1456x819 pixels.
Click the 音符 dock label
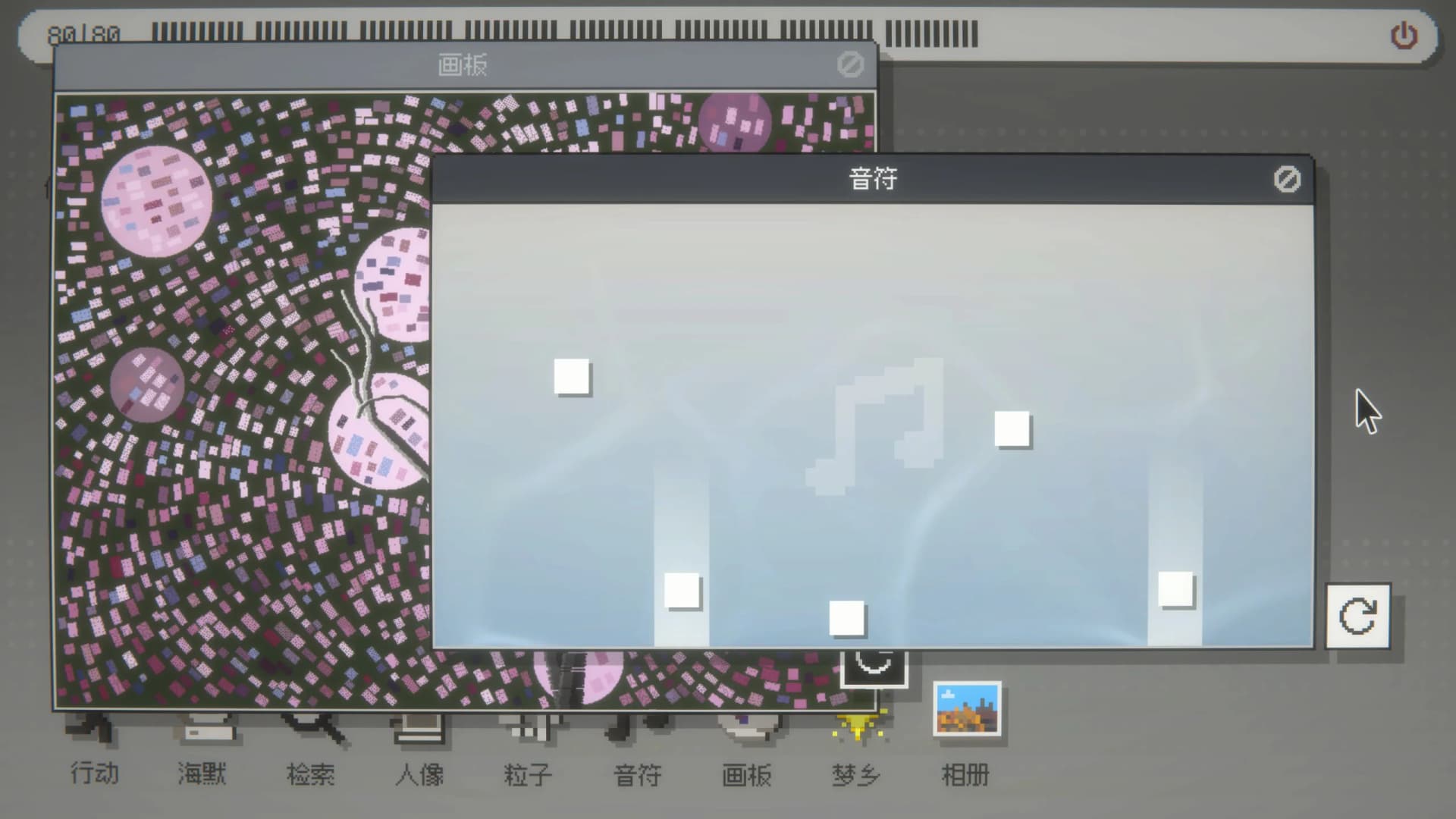click(x=638, y=775)
